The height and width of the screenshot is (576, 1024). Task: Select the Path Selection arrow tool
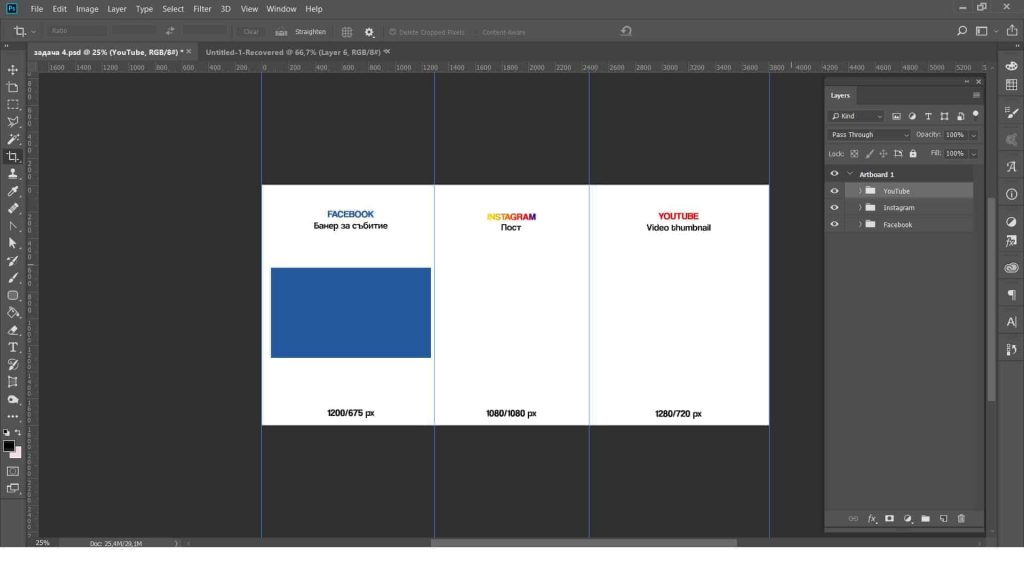click(12, 243)
